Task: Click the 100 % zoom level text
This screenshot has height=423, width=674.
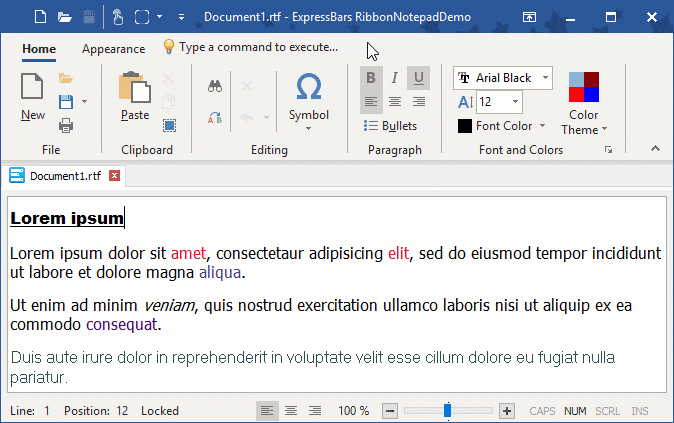Action: coord(353,411)
